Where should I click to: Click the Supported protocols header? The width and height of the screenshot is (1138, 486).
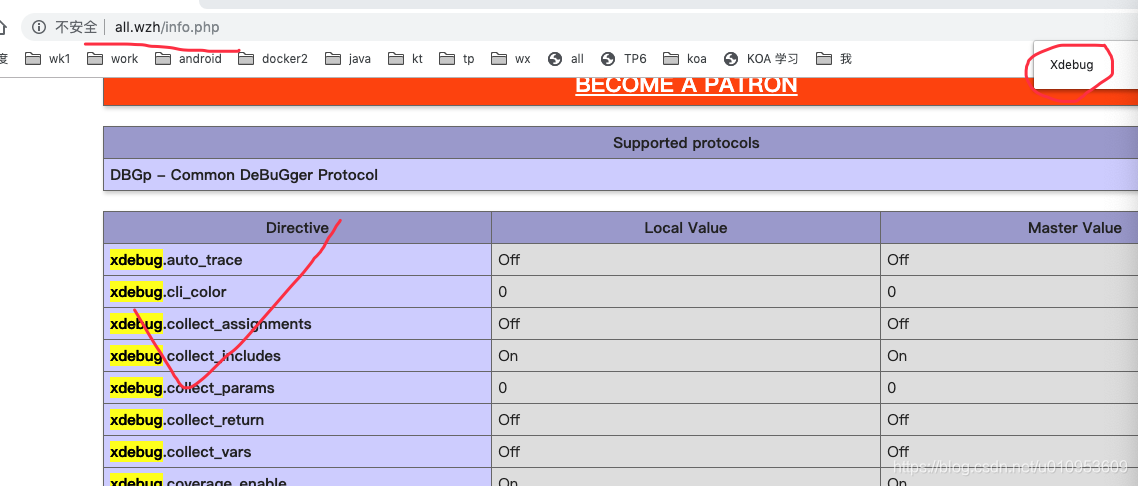pyautogui.click(x=686, y=143)
